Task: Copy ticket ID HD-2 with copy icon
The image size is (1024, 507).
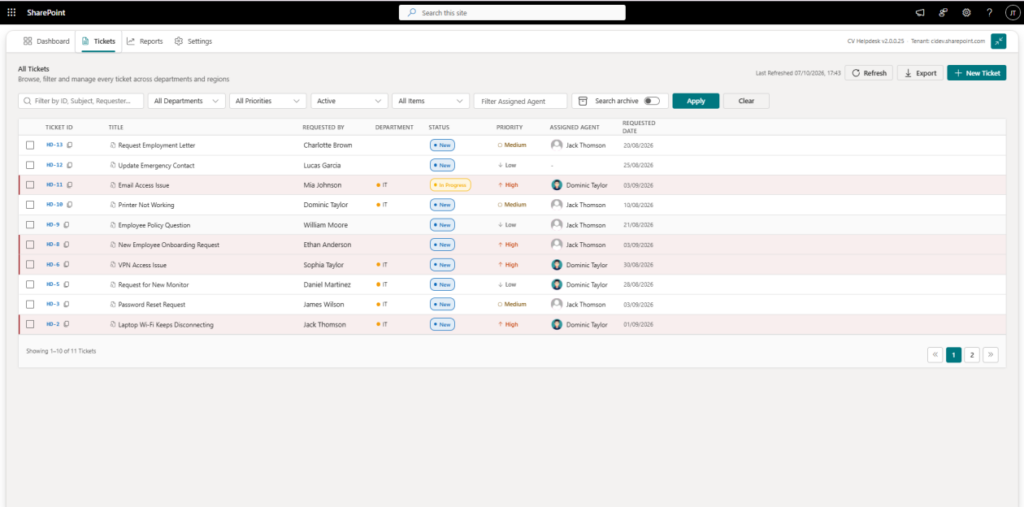Action: tap(67, 324)
